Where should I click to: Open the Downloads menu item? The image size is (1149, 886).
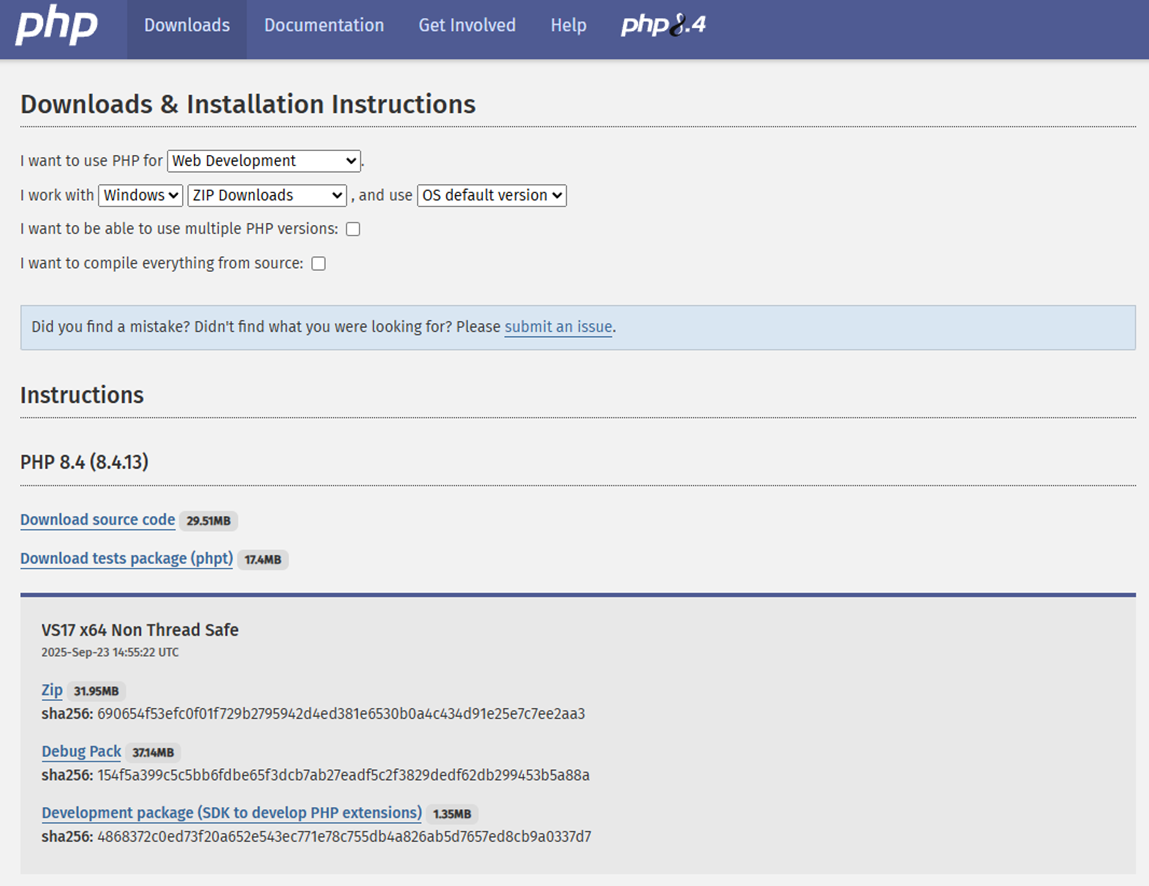tap(187, 26)
